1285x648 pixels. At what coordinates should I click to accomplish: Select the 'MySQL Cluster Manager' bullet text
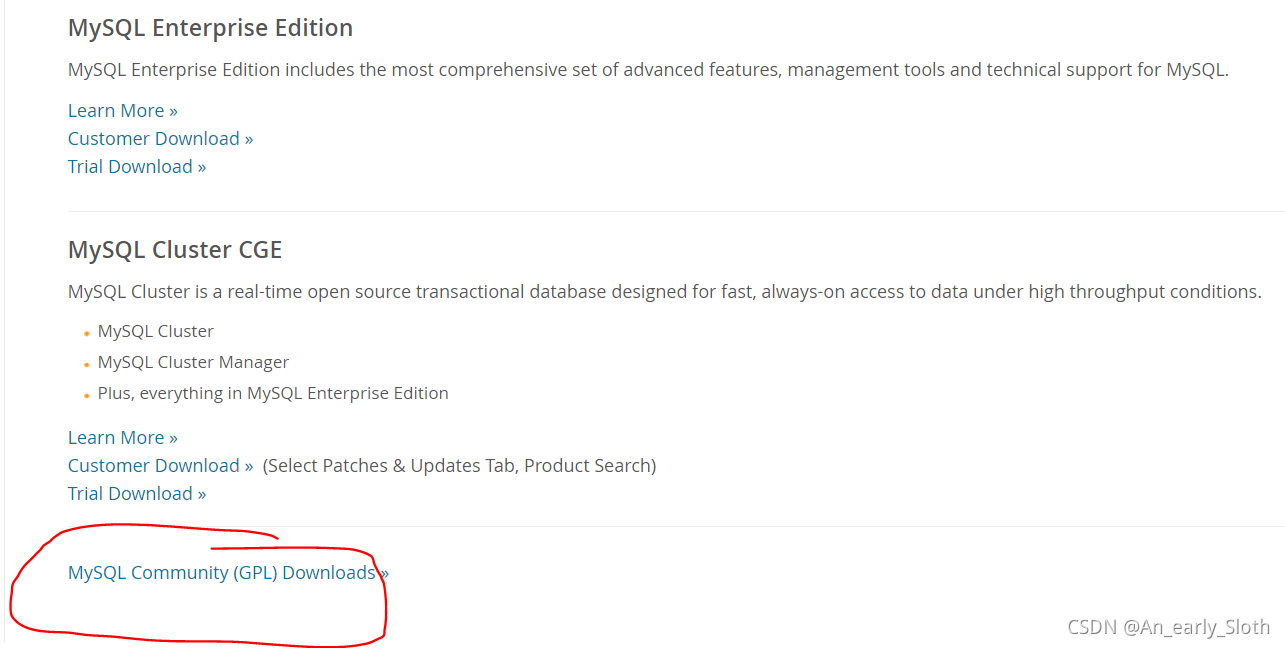pos(193,362)
